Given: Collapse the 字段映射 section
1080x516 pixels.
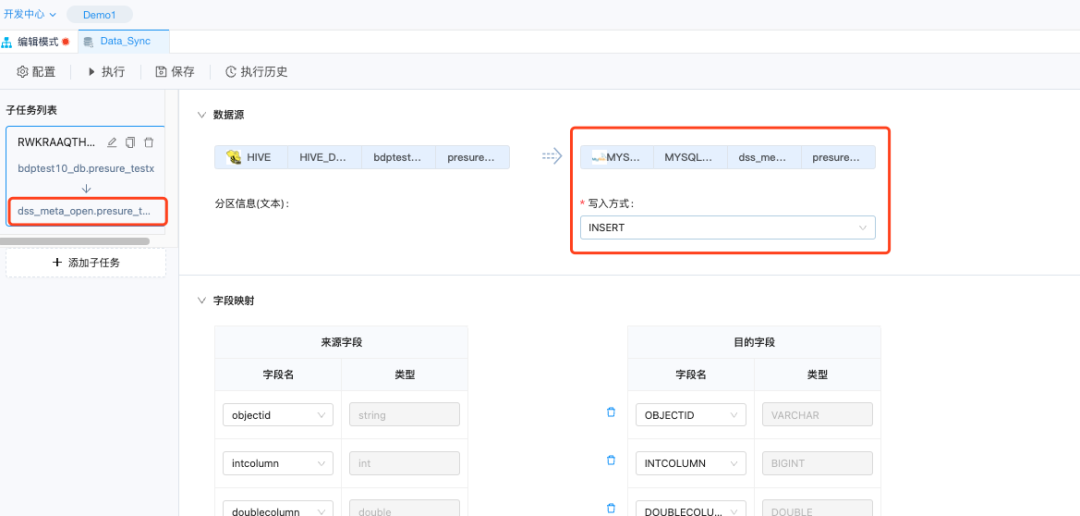Looking at the screenshot, I should coord(202,300).
